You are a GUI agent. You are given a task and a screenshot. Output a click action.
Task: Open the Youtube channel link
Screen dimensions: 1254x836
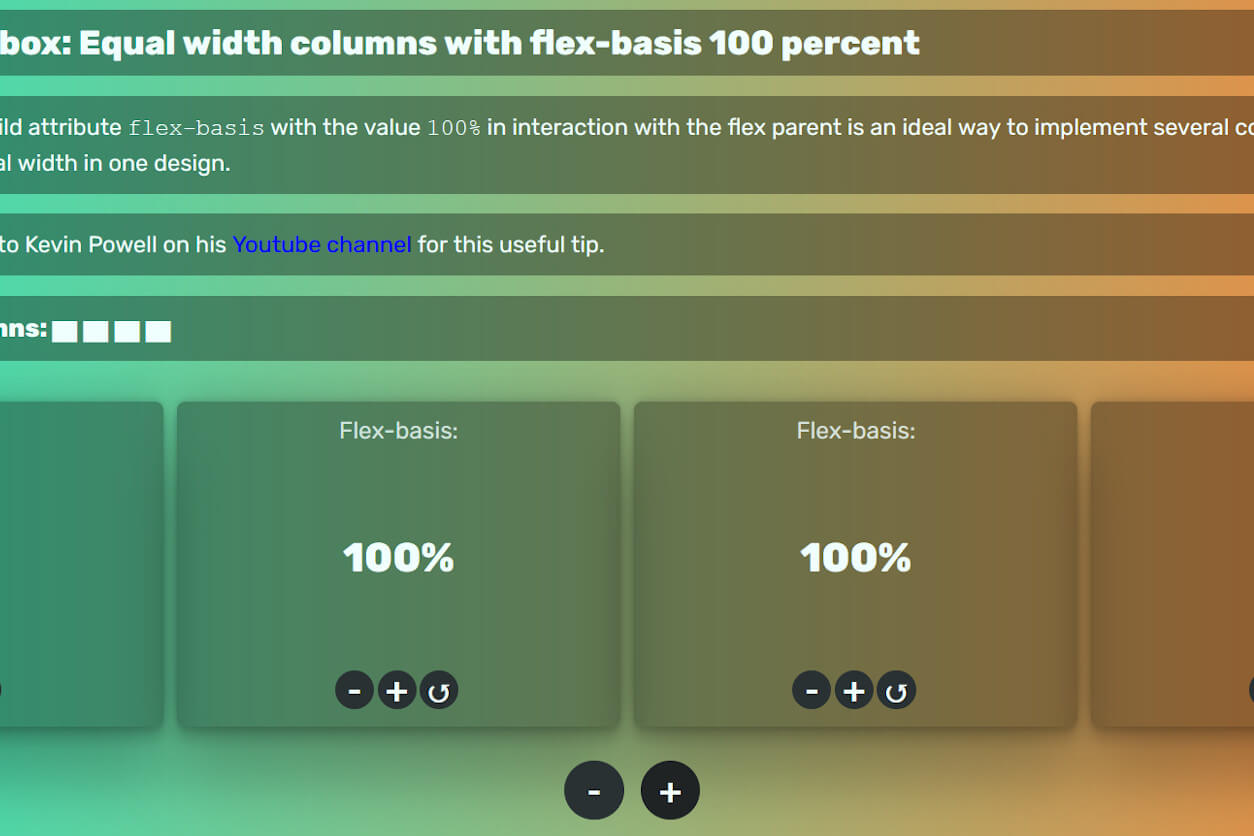point(322,244)
